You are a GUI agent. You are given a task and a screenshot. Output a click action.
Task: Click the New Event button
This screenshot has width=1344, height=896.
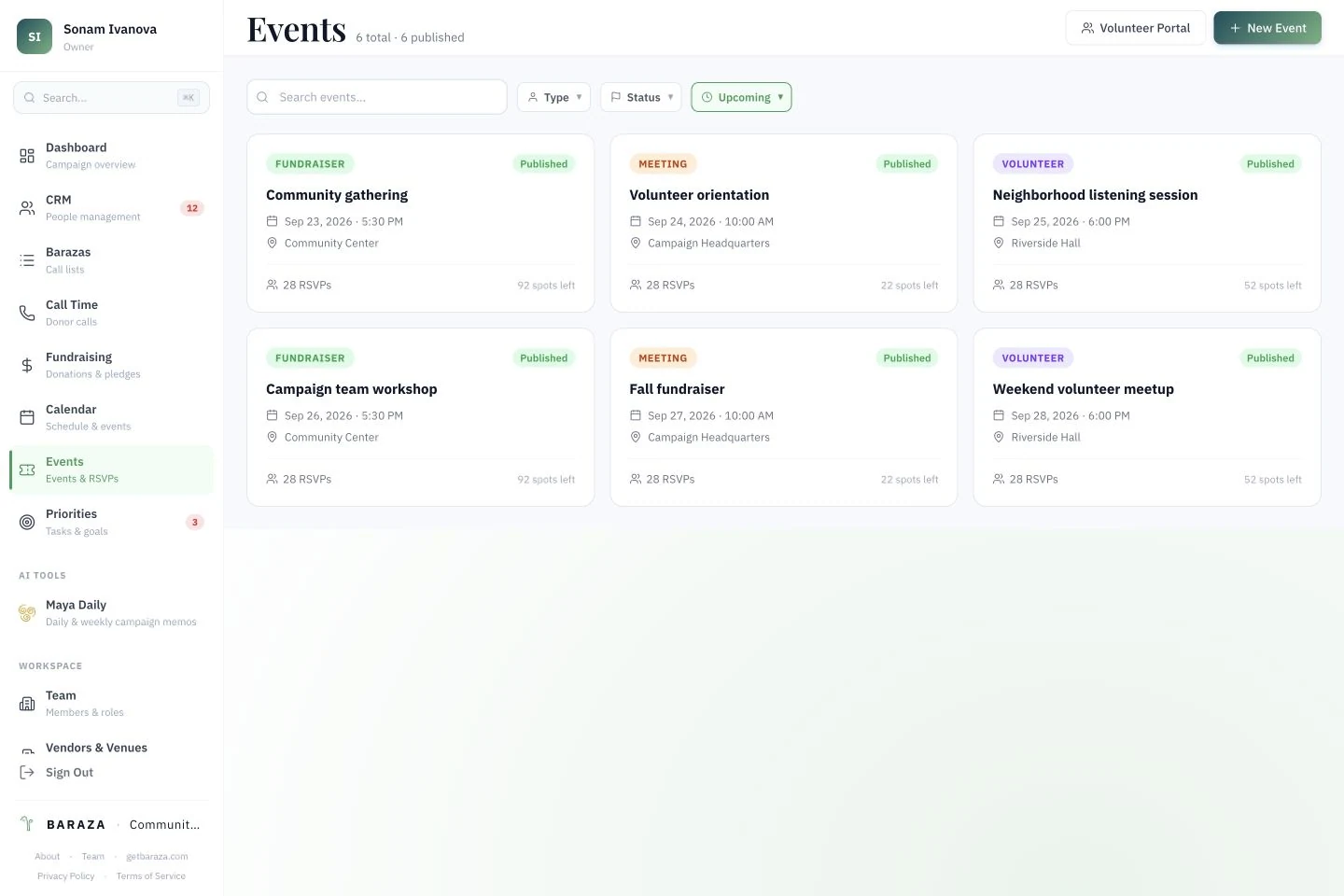[1267, 28]
